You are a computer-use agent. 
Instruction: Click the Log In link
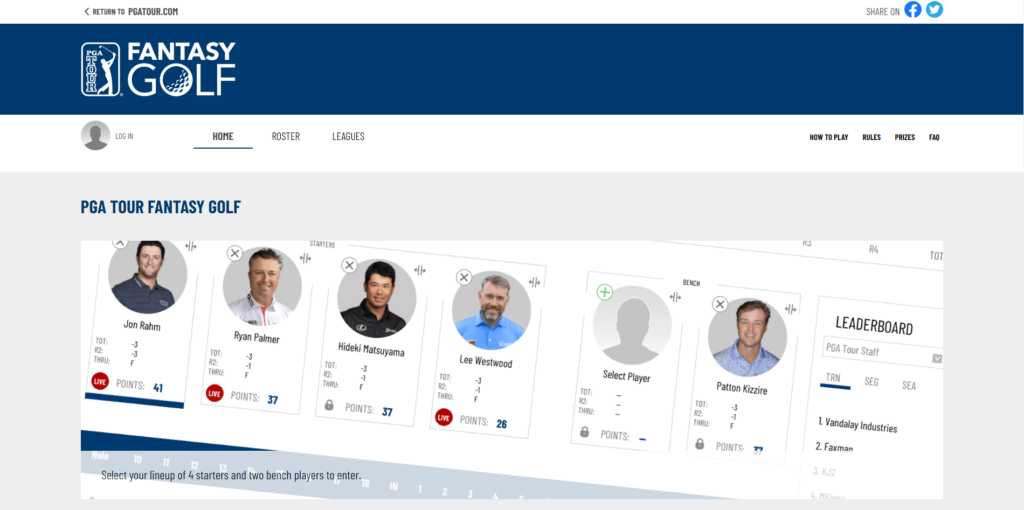point(124,136)
